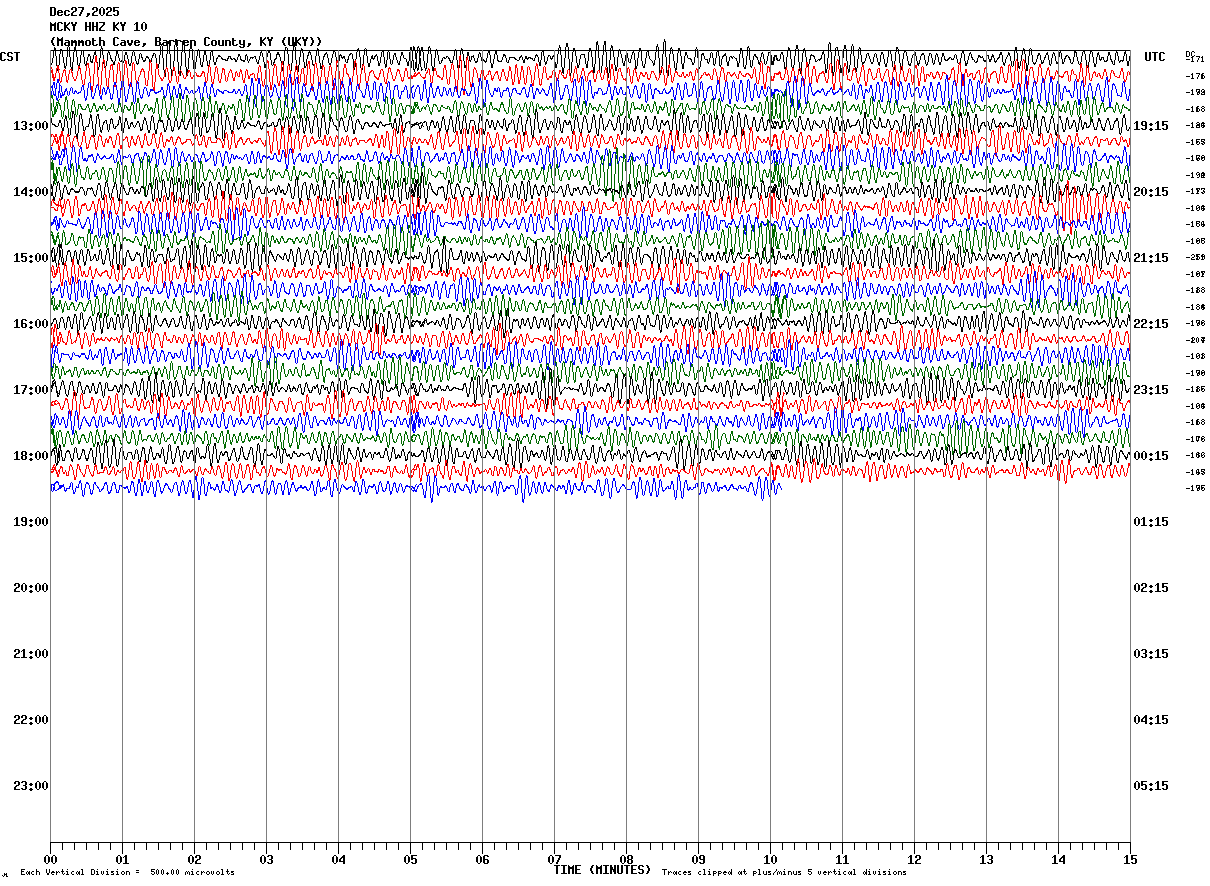Click minute tick label '13' on x-axis
The width and height of the screenshot is (1210, 886).
[986, 860]
